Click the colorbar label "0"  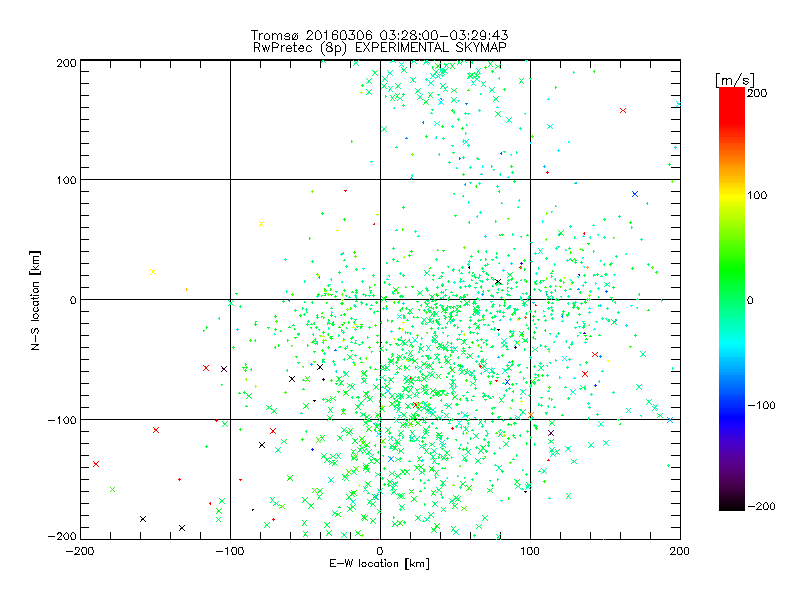(x=750, y=300)
